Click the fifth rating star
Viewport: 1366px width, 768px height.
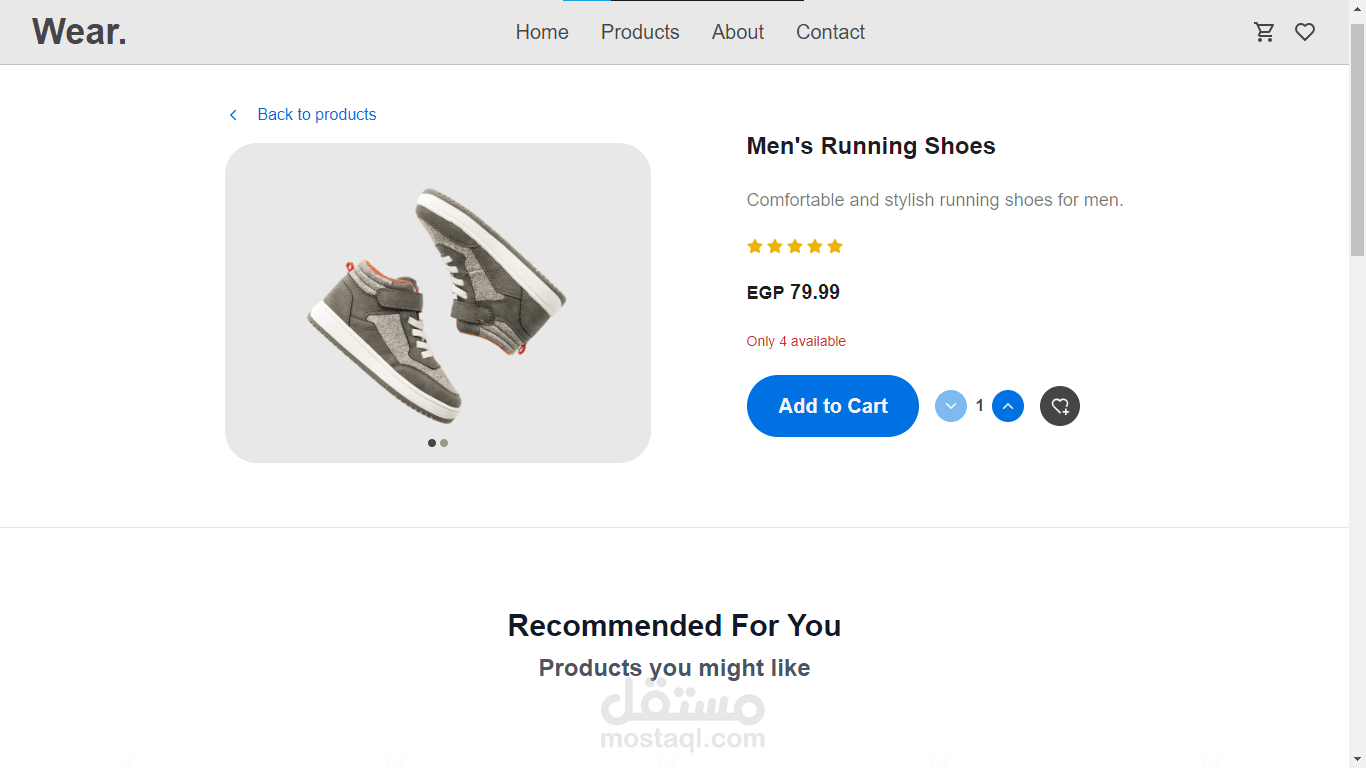tap(835, 246)
